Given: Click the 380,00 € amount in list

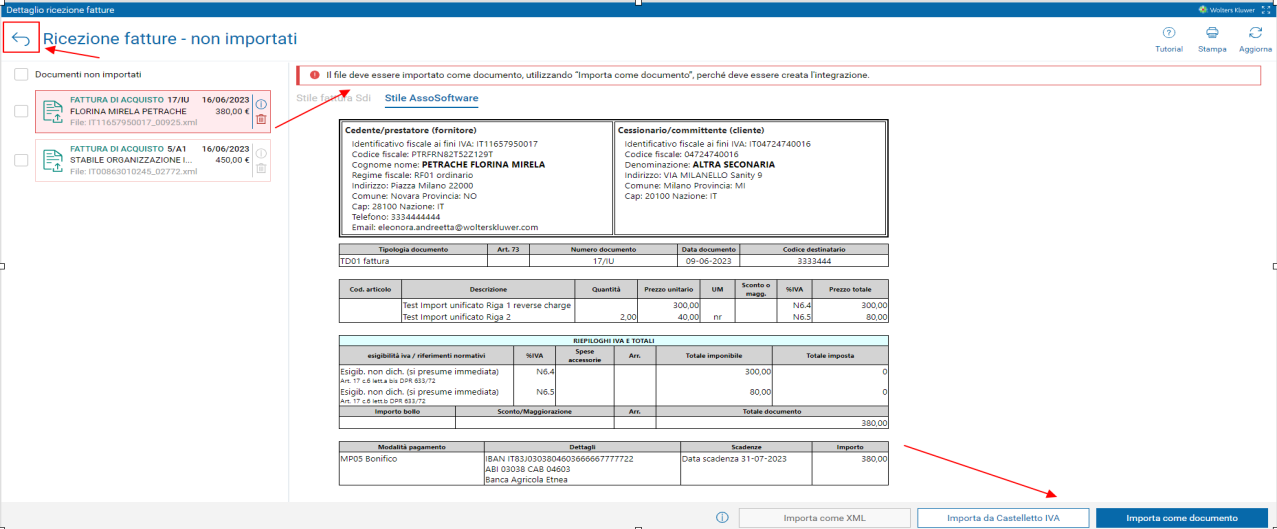Looking at the screenshot, I should 233,111.
